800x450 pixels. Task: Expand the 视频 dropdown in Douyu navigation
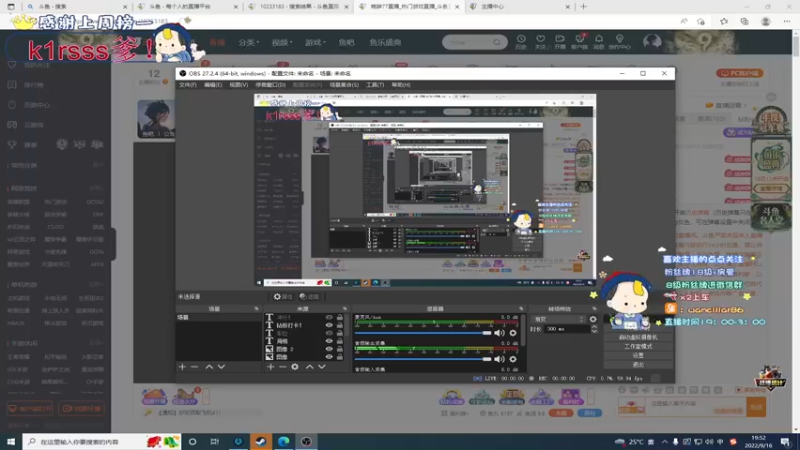[282, 42]
